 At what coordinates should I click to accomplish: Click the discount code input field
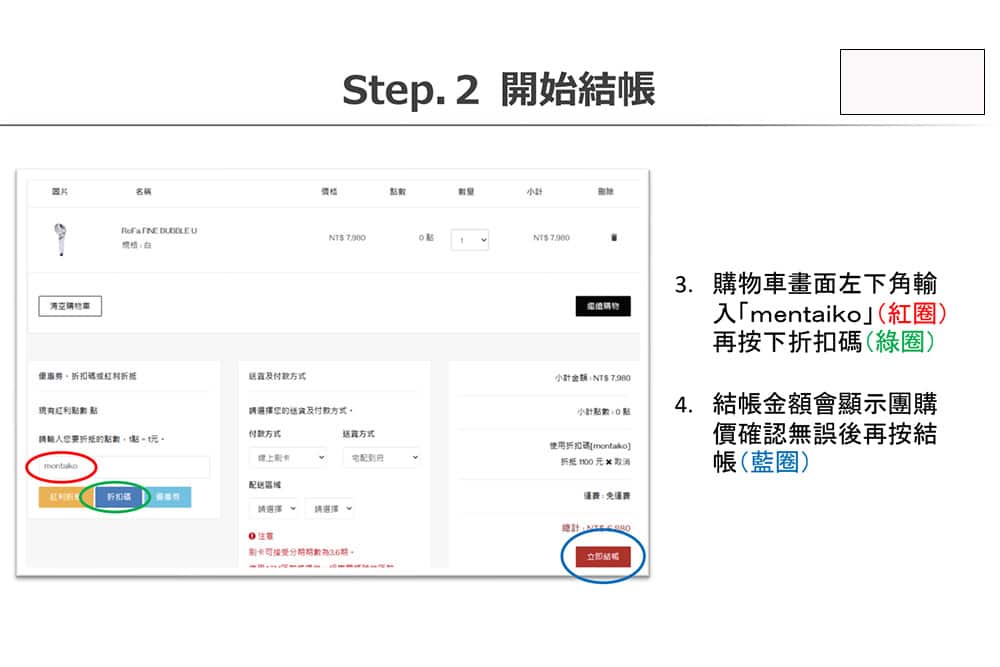[x=120, y=467]
